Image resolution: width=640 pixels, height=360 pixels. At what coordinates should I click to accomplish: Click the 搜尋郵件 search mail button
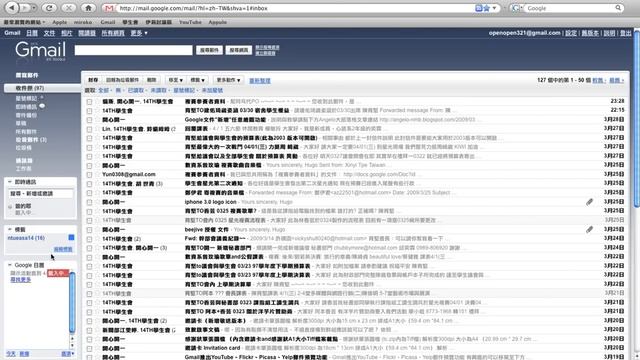(x=209, y=50)
